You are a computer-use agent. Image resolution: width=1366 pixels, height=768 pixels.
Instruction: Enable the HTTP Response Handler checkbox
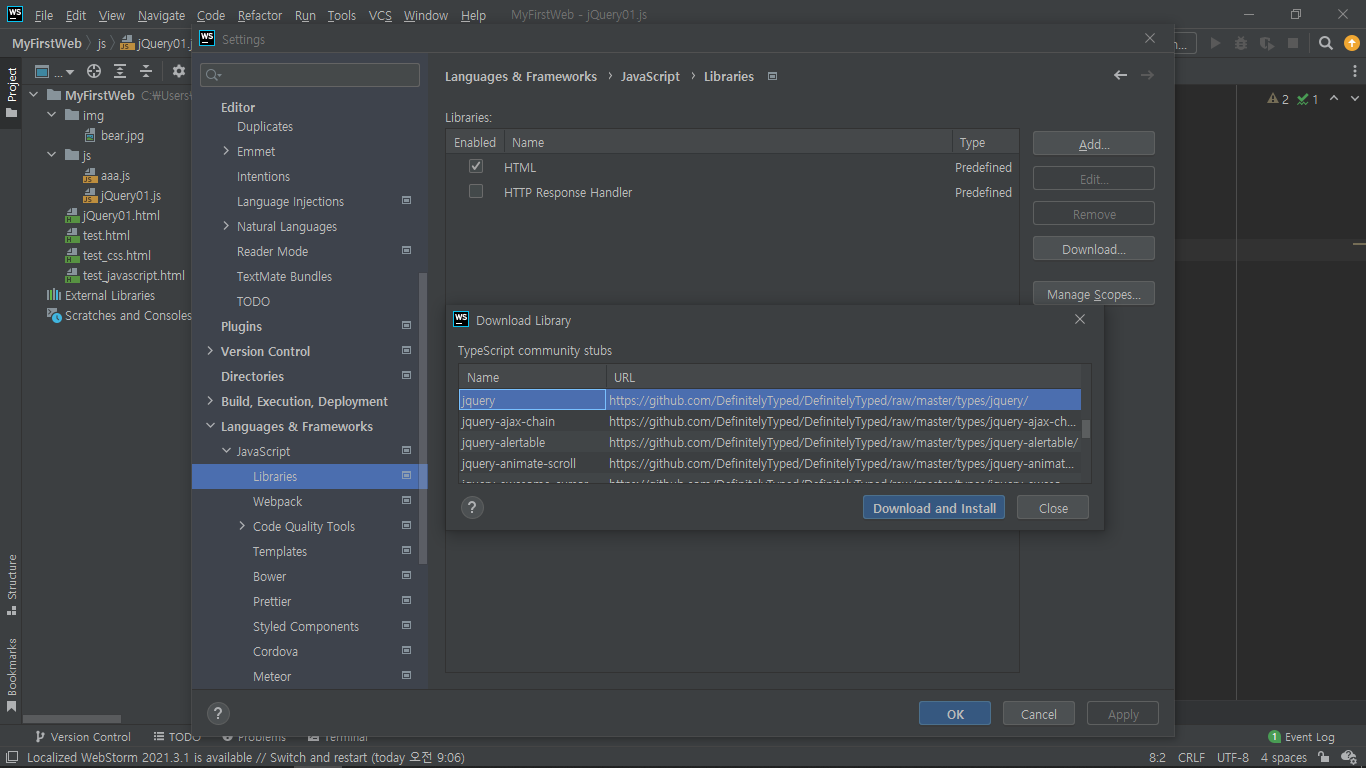click(x=476, y=192)
